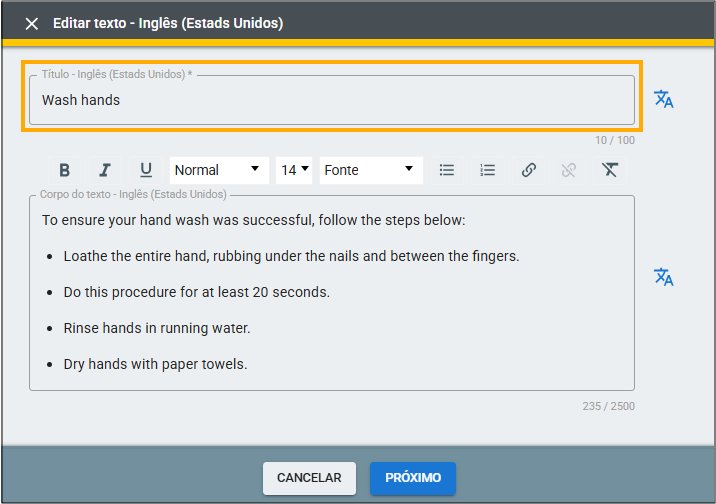This screenshot has width=716, height=504.
Task: Translate the body text
Action: tap(663, 277)
